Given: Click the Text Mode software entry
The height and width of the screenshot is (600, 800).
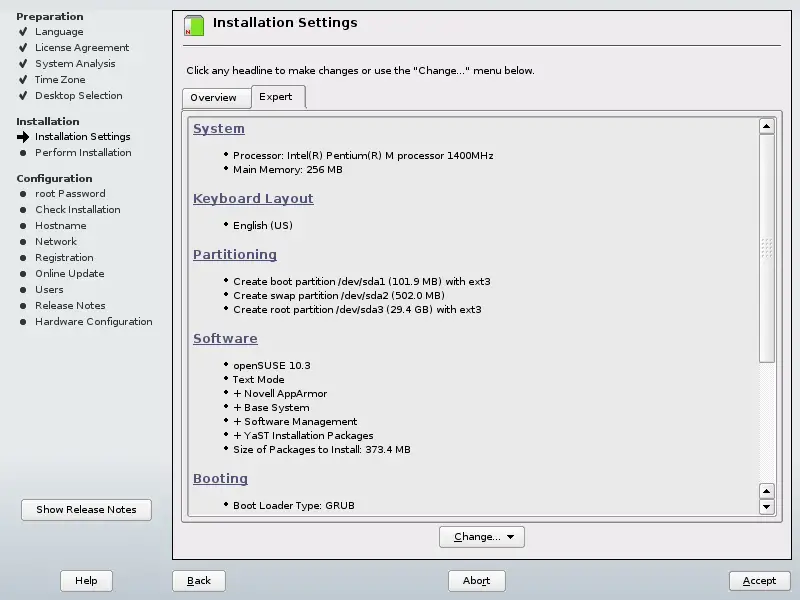Looking at the screenshot, I should [259, 380].
